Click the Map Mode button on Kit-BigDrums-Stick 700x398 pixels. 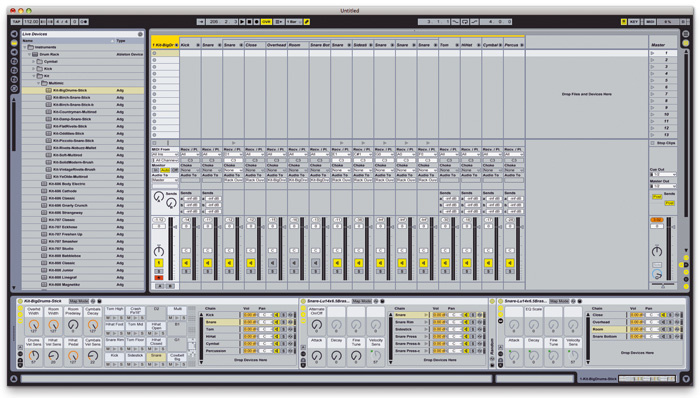79,302
